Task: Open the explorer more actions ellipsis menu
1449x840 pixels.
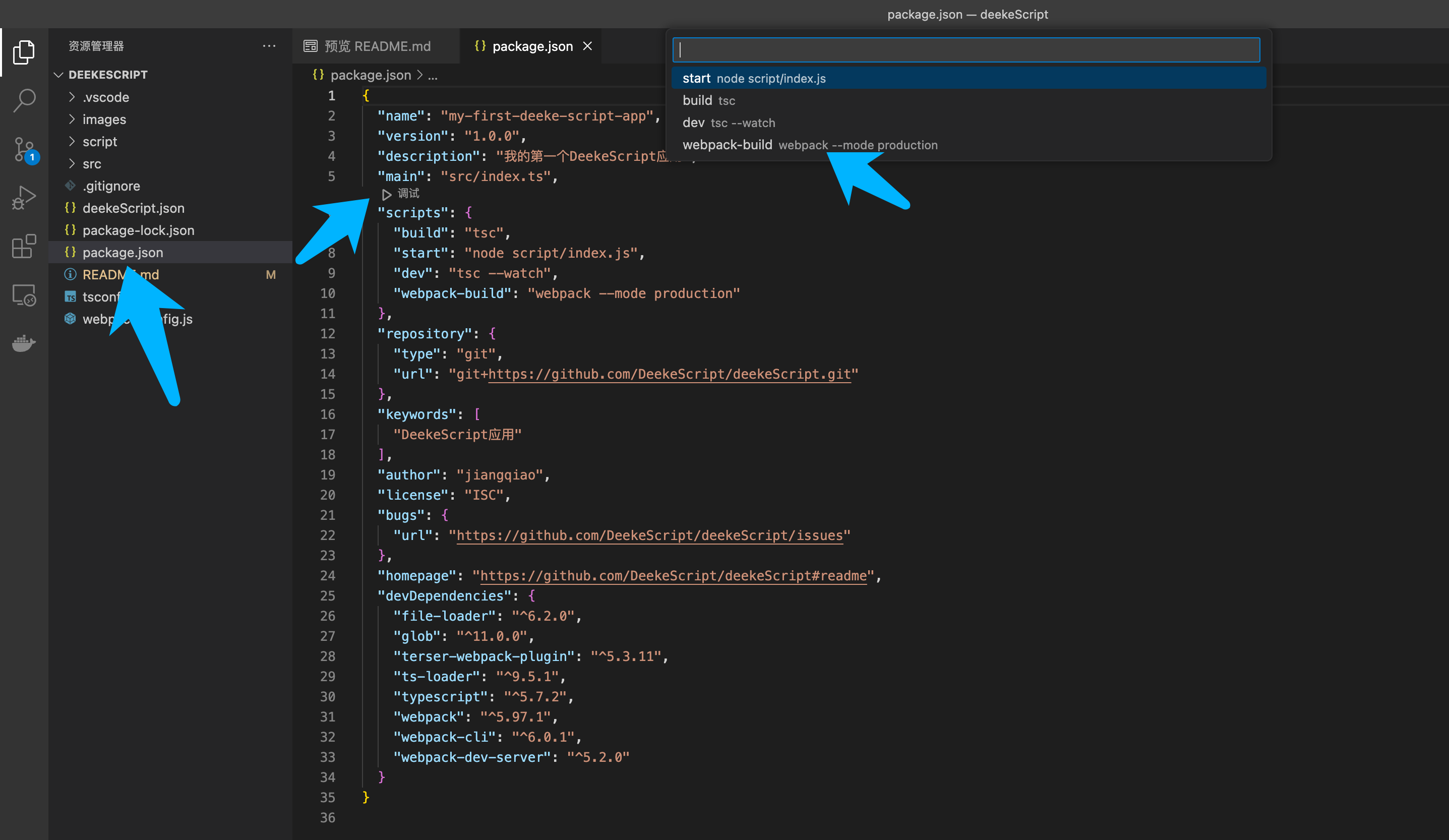Action: [269, 46]
